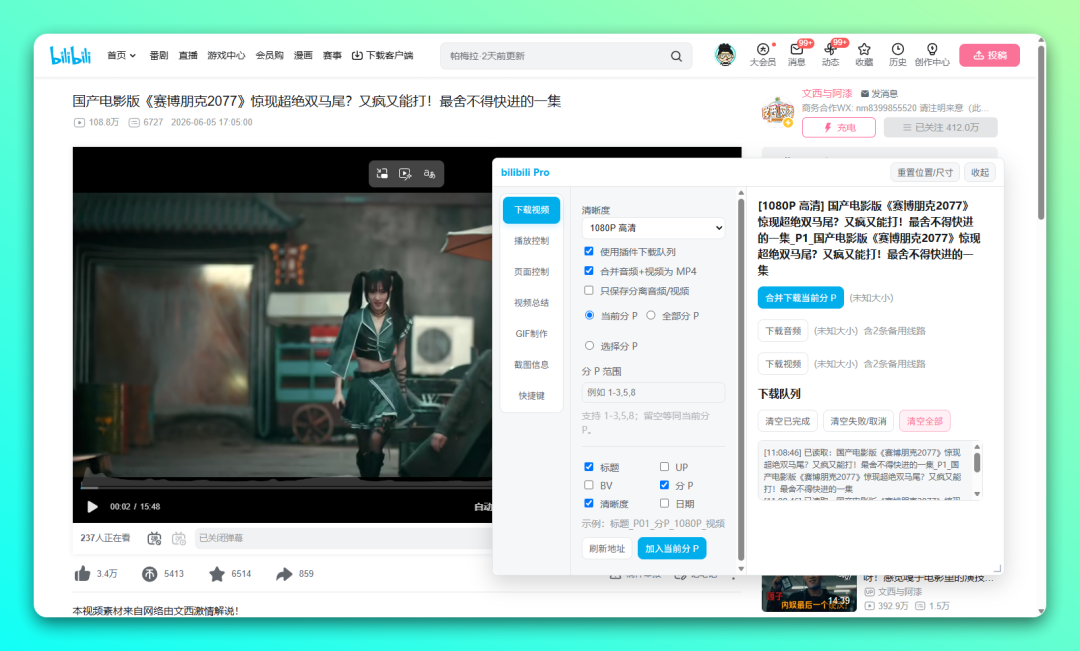Click the 合并下载当前分 P button
The image size is (1080, 651).
coord(800,298)
